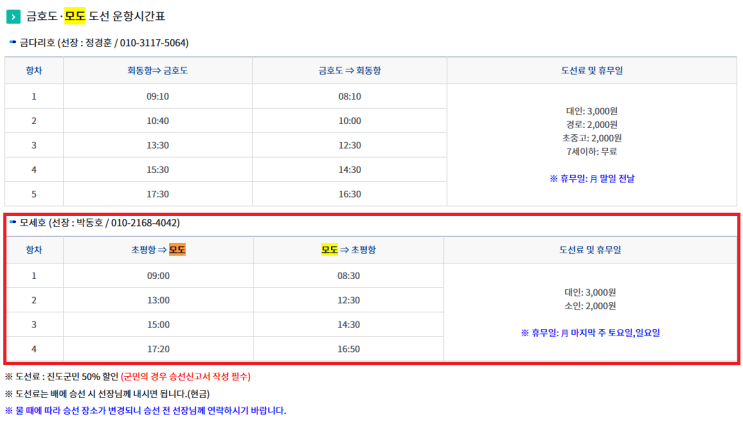The height and width of the screenshot is (421, 743).
Task: Click the blue bullet icon before 모세호
Action: click(13, 222)
